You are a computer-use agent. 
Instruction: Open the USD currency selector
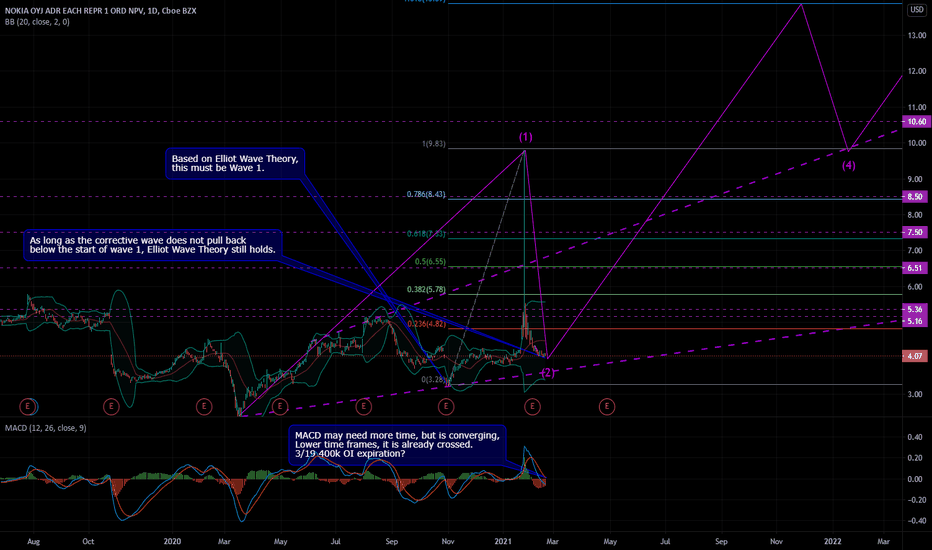(917, 10)
